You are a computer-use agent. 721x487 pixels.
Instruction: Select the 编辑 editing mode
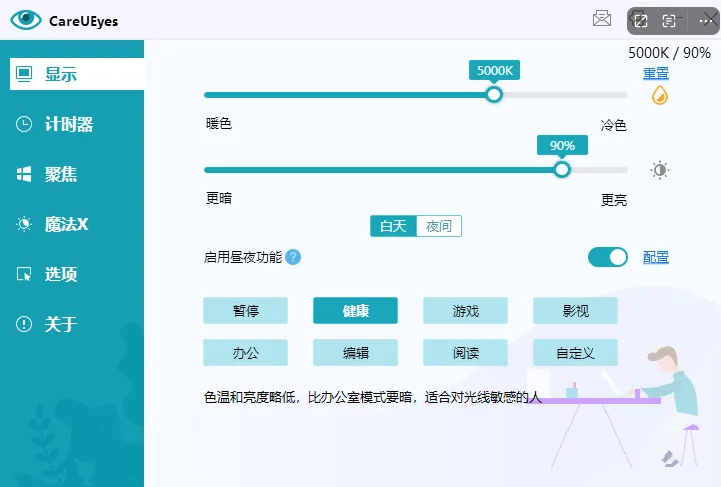pyautogui.click(x=355, y=353)
